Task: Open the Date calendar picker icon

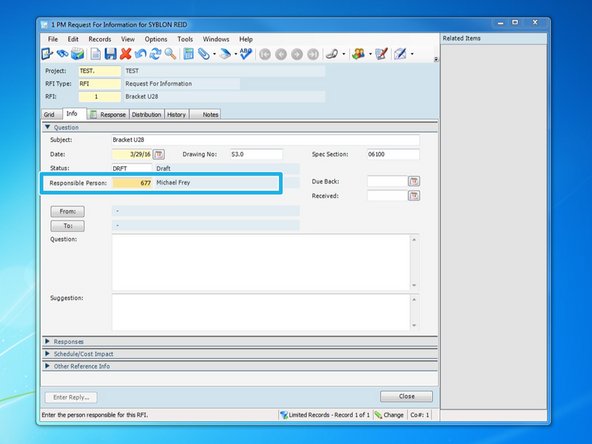Action: (x=159, y=154)
